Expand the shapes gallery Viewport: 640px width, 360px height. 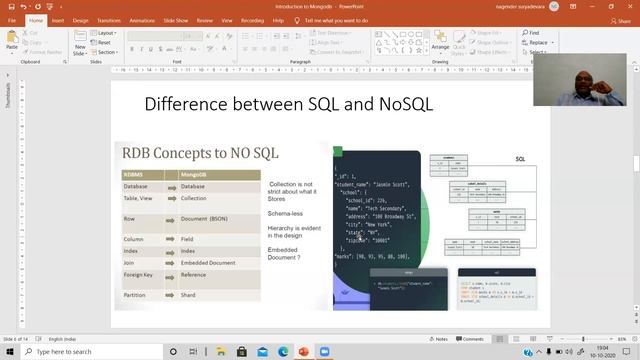click(427, 51)
